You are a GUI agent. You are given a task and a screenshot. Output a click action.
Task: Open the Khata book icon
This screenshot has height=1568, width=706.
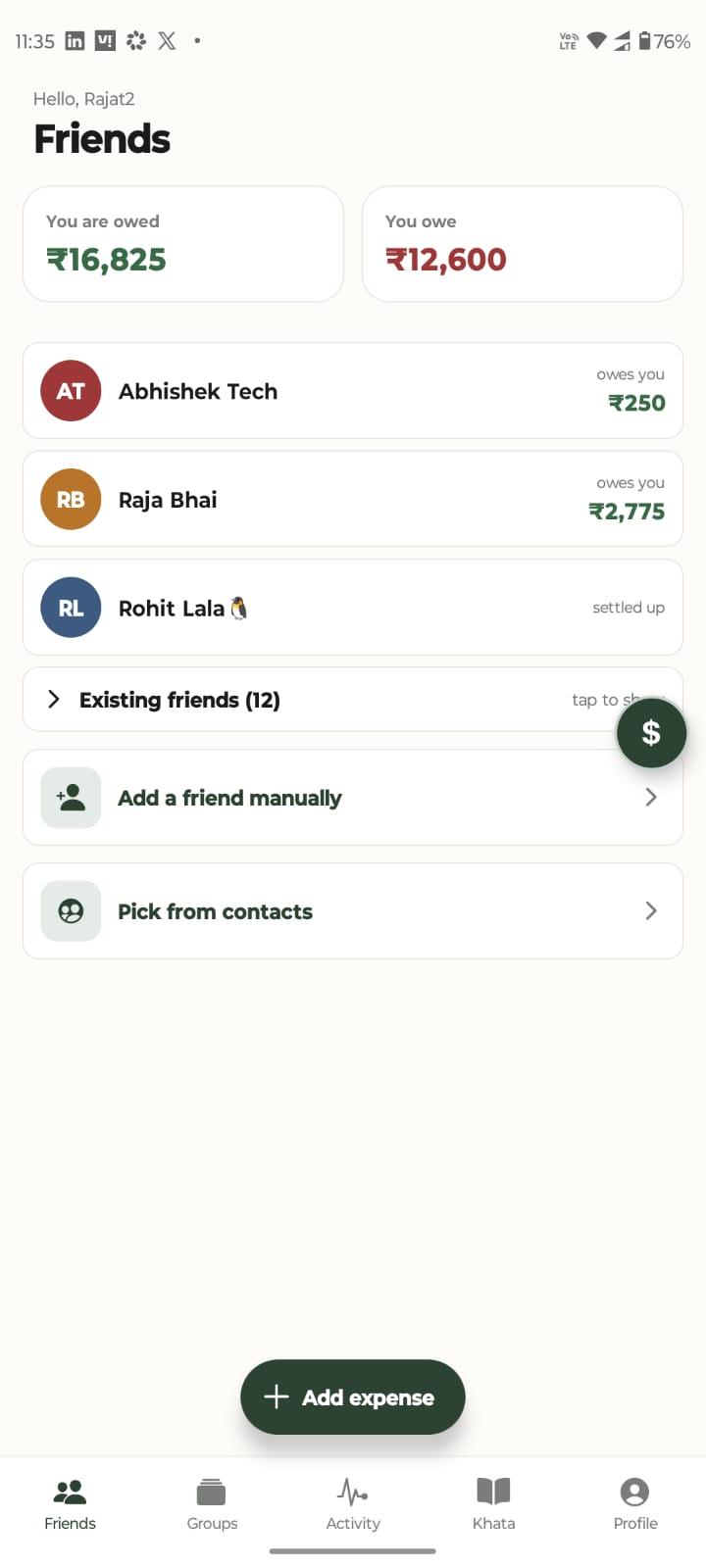(493, 1492)
